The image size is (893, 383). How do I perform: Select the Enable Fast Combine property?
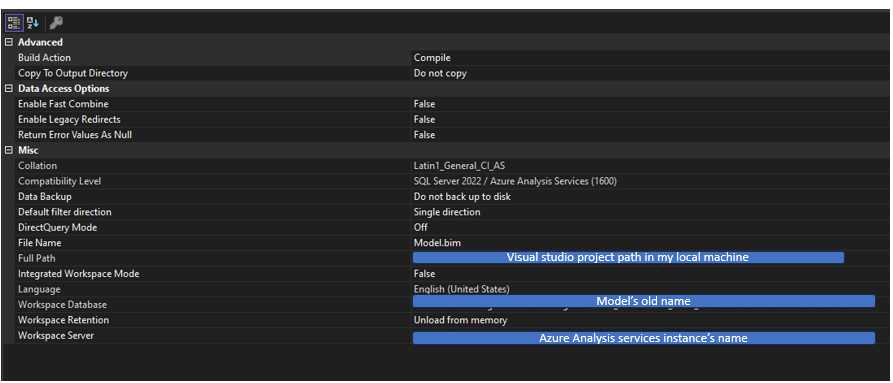click(x=63, y=104)
